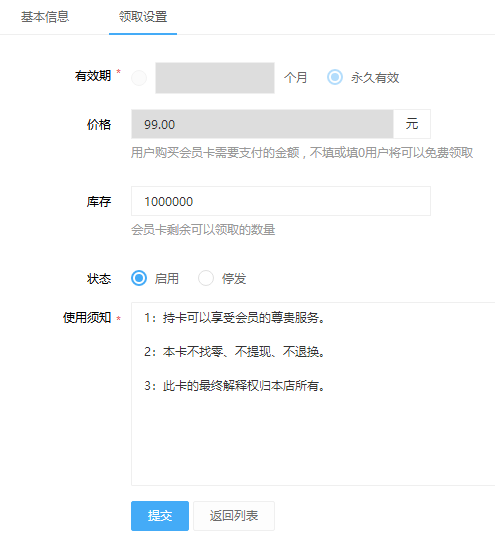
Task: Select the radio circle before the months field
Action: [x=139, y=78]
